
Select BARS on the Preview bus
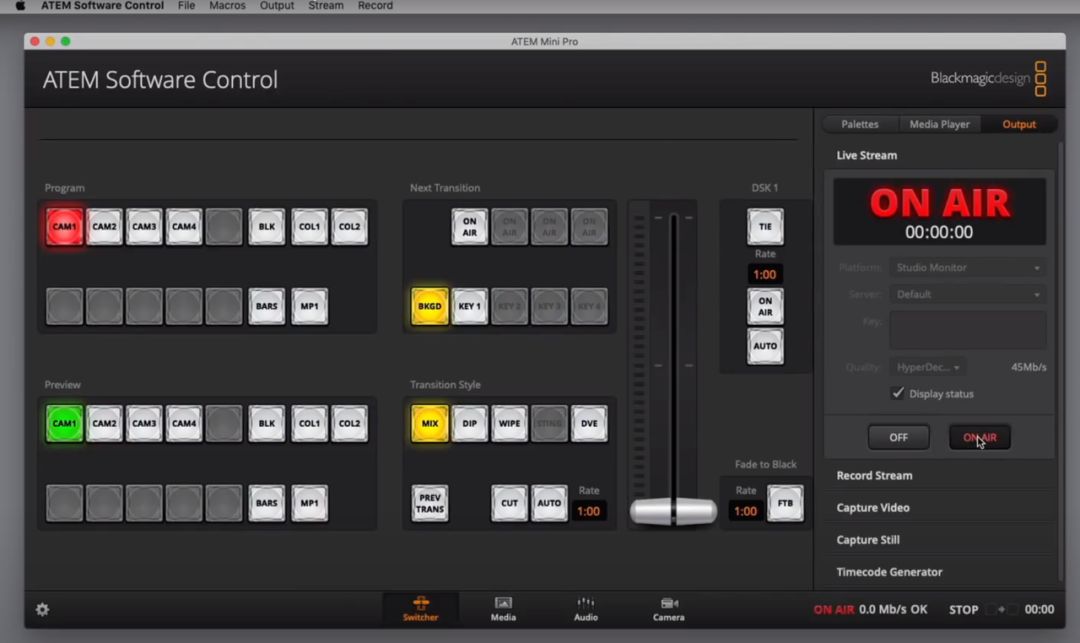(x=267, y=503)
